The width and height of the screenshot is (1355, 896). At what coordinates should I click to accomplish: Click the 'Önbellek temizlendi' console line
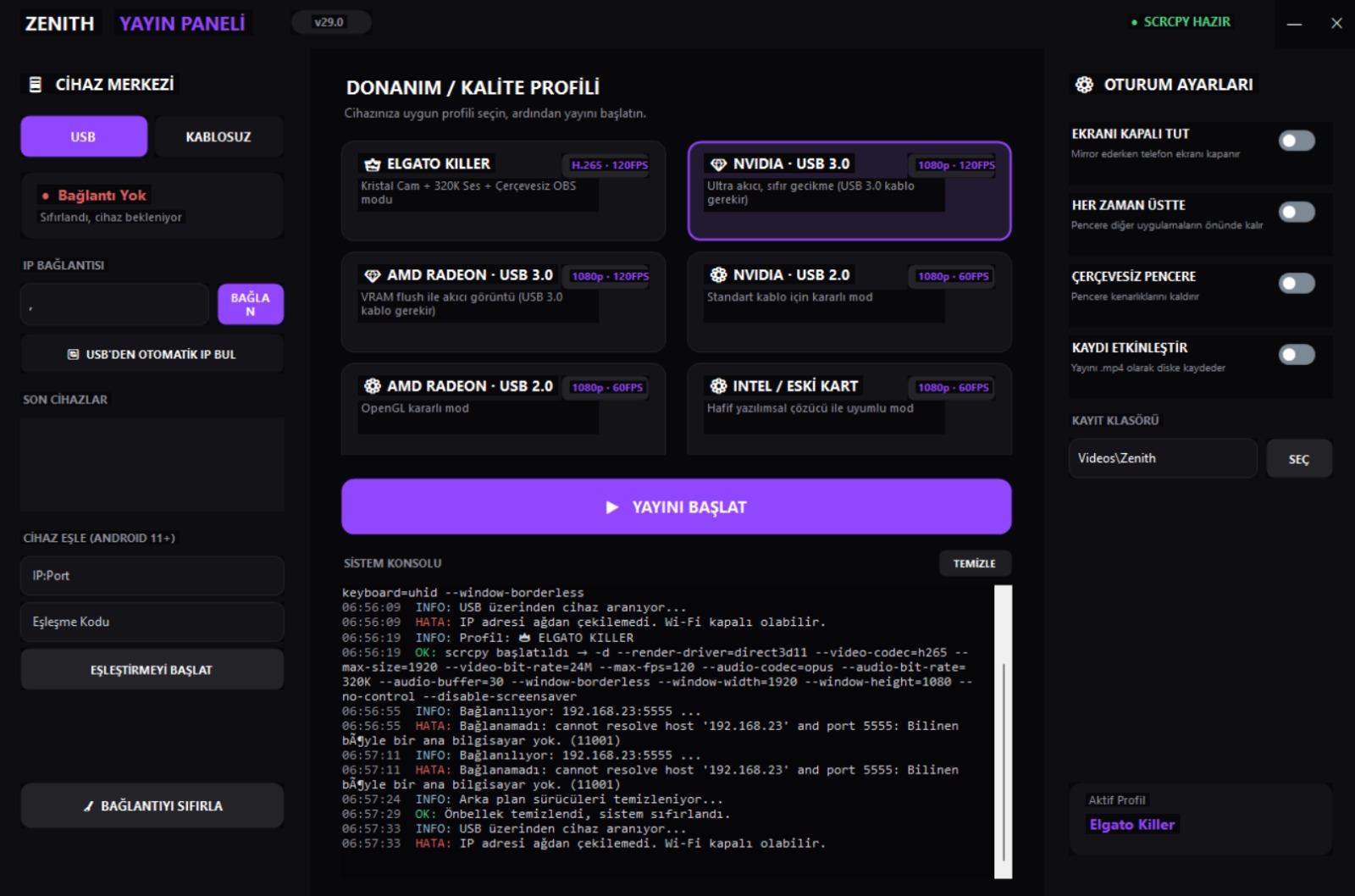point(536,814)
